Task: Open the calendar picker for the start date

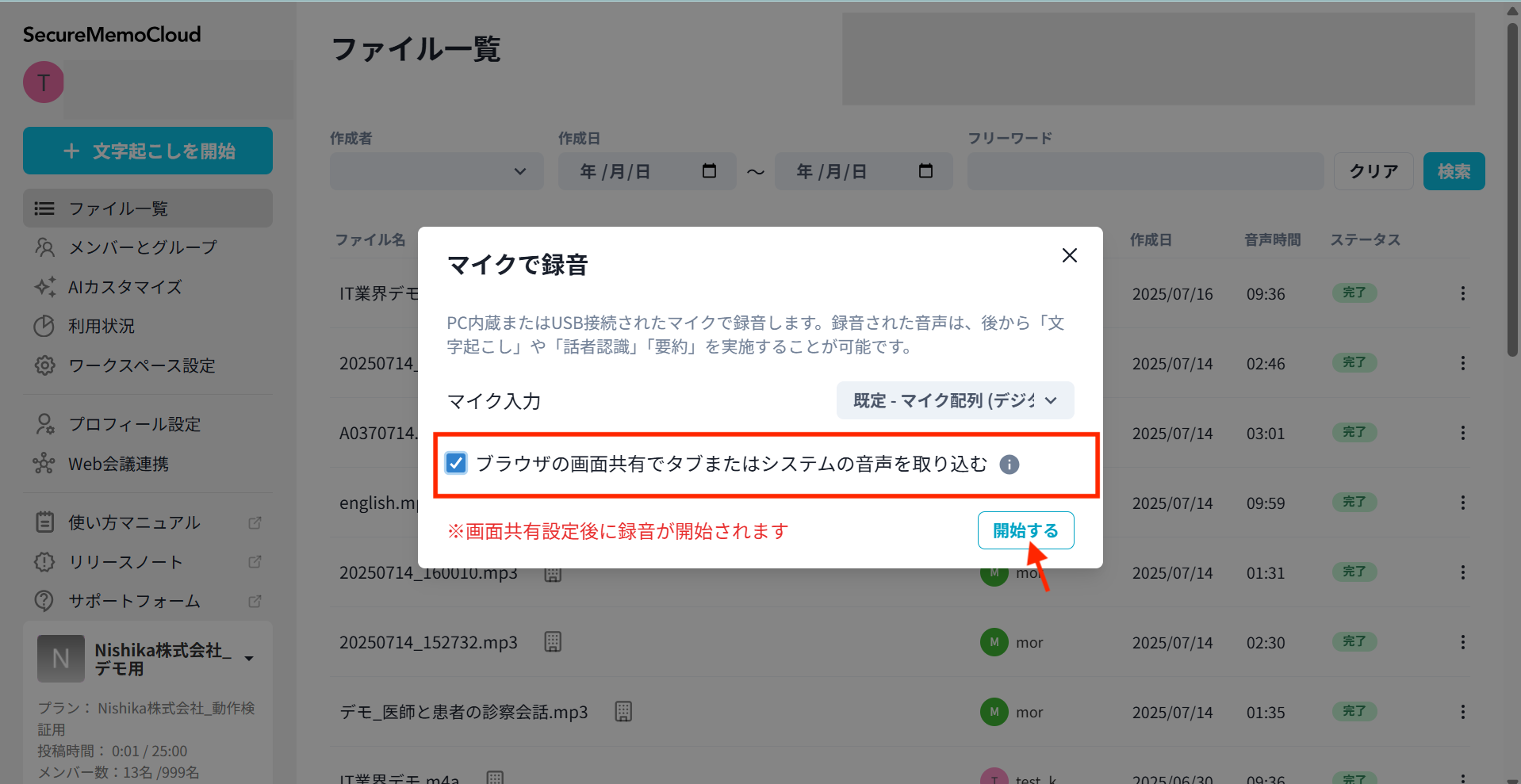Action: click(709, 171)
